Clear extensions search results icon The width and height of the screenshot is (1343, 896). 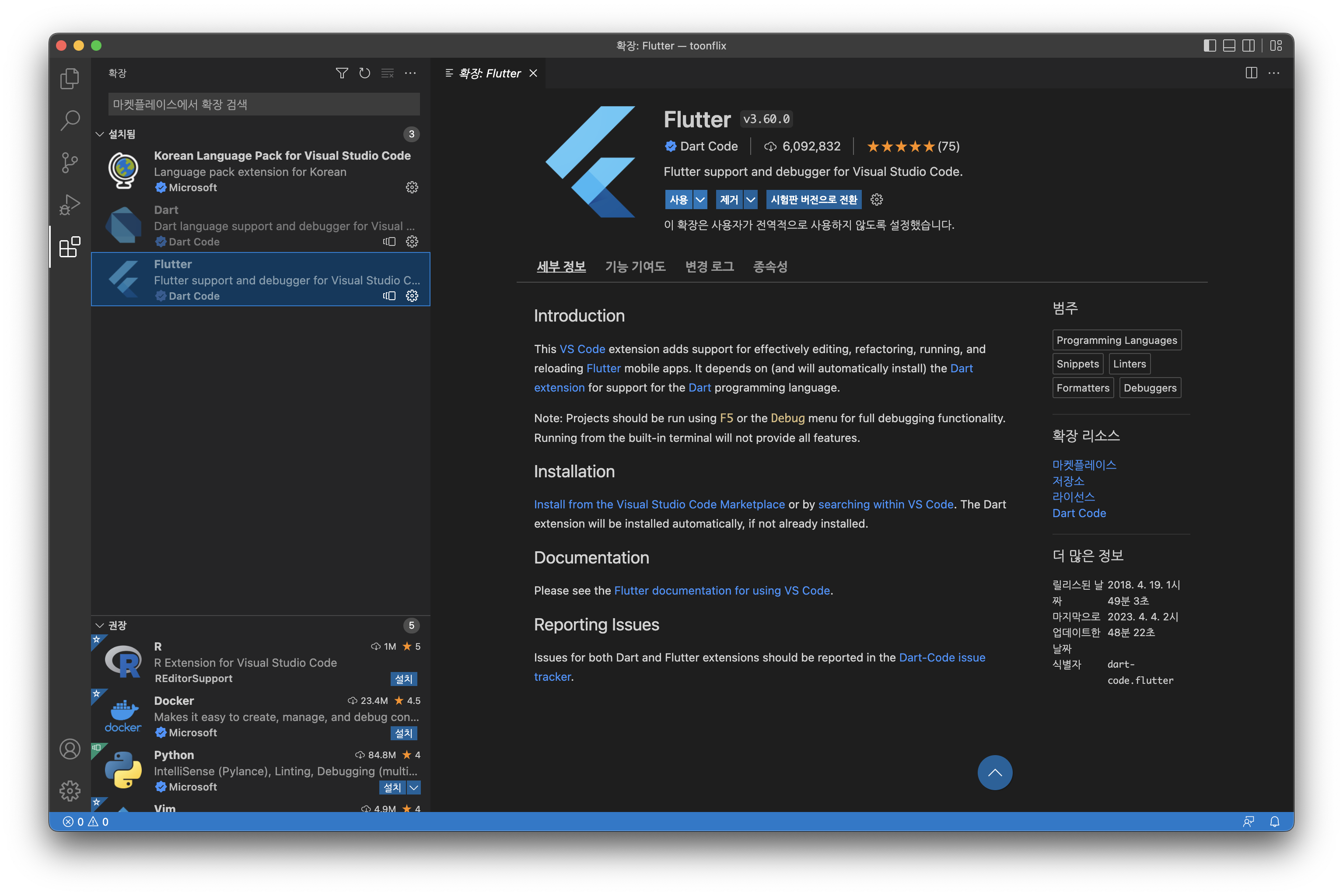click(x=387, y=73)
